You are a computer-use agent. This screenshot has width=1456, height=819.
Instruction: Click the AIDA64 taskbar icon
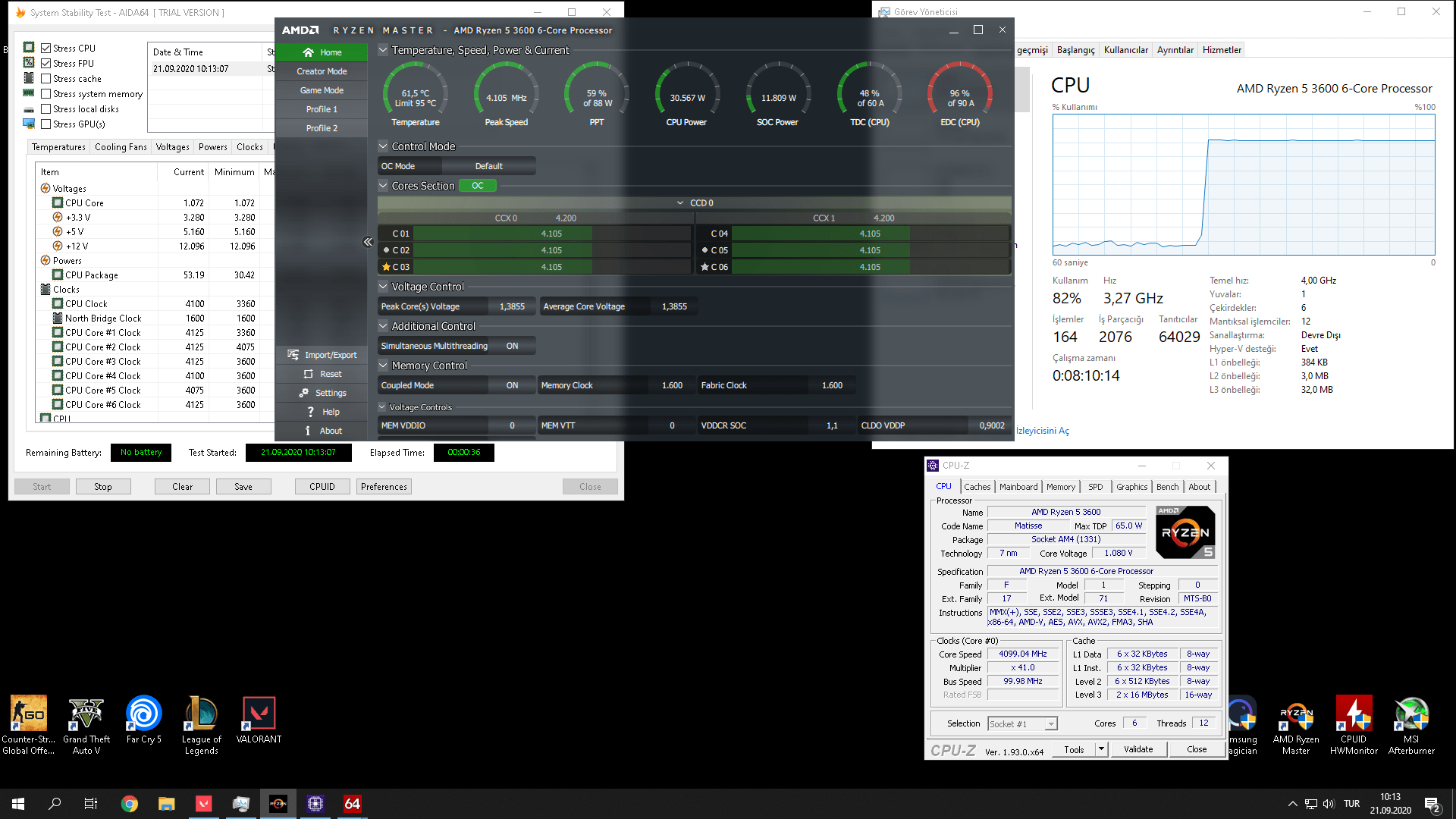(x=353, y=804)
